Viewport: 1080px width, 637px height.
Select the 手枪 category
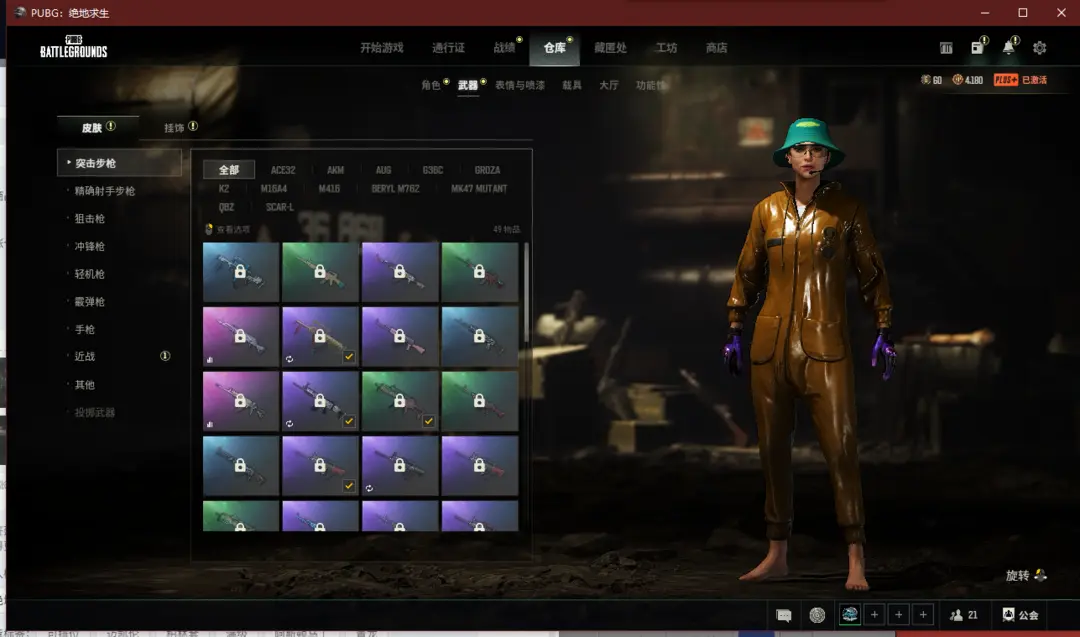click(85, 329)
